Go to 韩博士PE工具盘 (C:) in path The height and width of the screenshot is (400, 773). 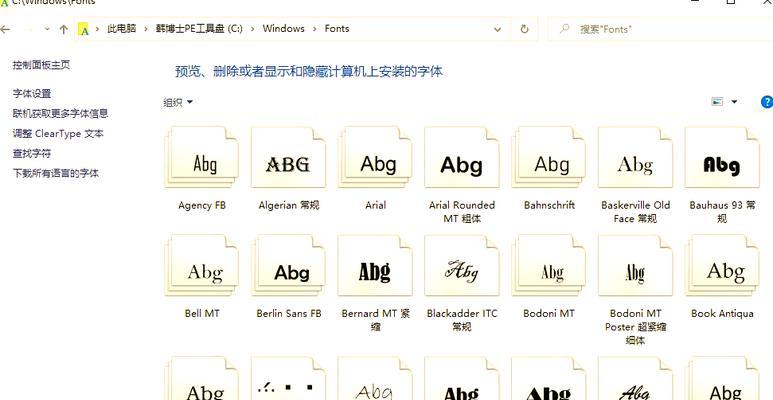[199, 29]
